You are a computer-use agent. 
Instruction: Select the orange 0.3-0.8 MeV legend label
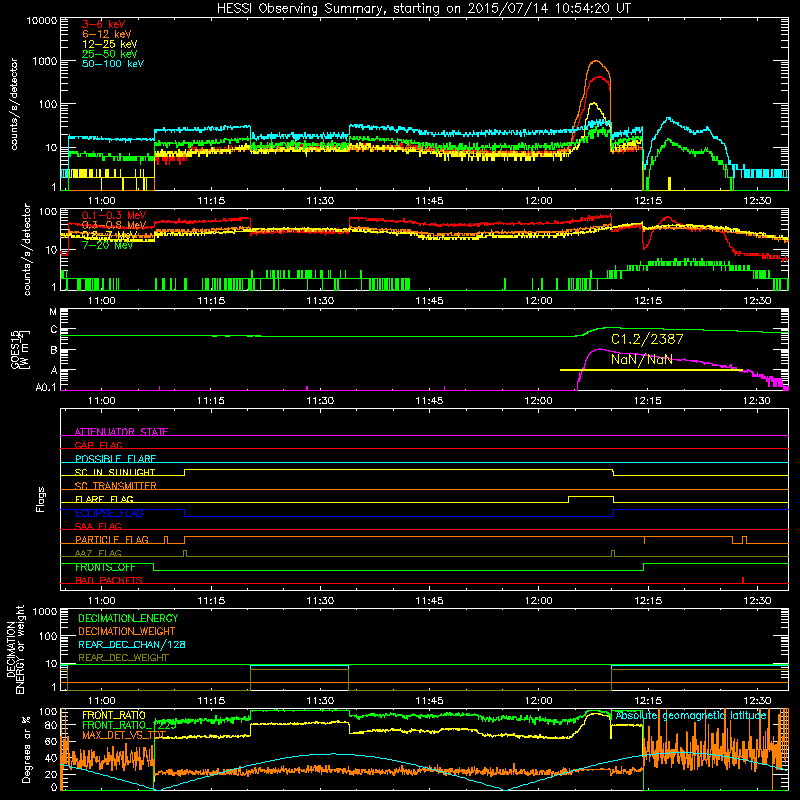point(114,225)
